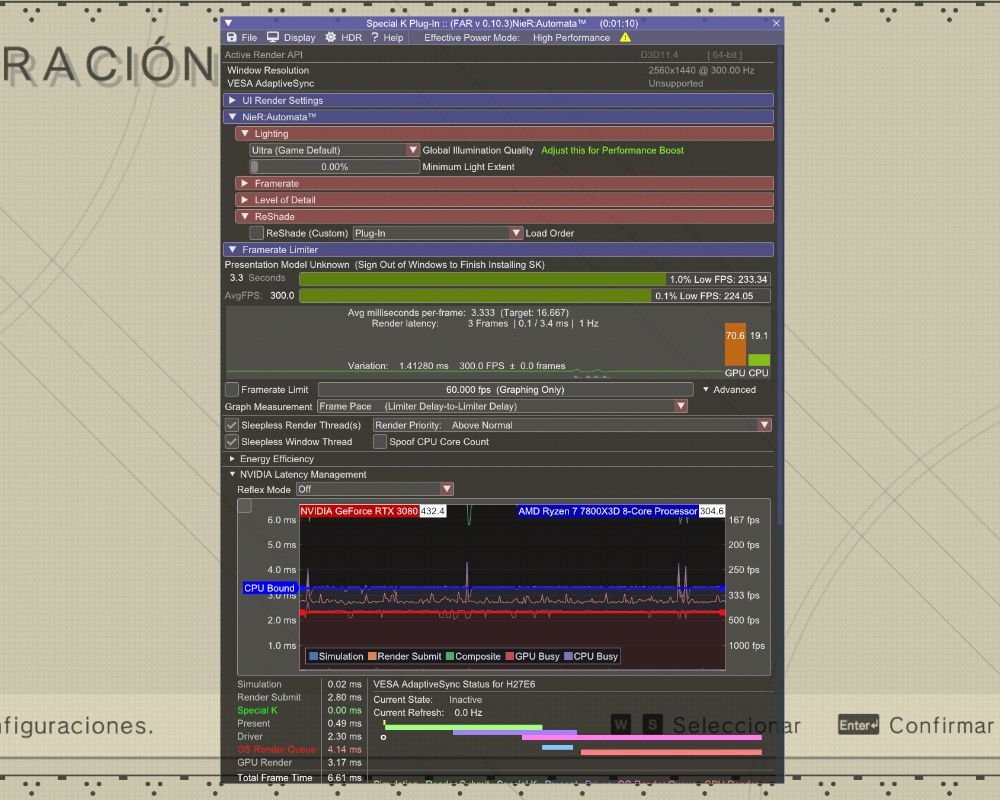Collapse the Lighting section
The image size is (1000, 800).
pos(504,133)
